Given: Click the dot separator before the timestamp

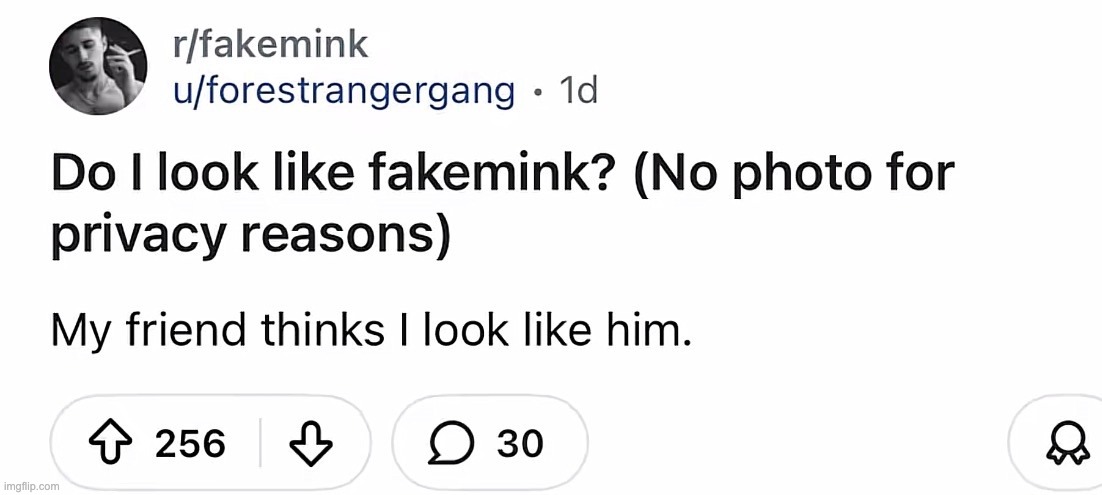Looking at the screenshot, I should pos(538,92).
